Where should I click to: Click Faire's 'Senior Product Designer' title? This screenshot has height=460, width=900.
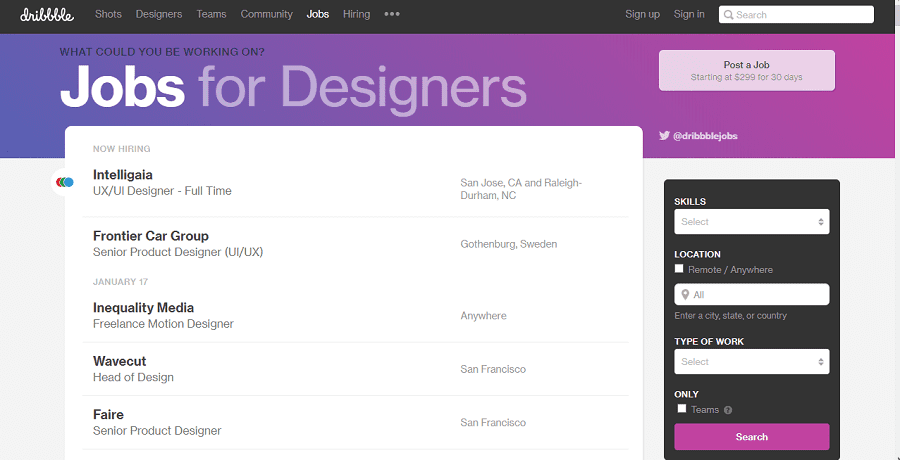[x=157, y=431]
